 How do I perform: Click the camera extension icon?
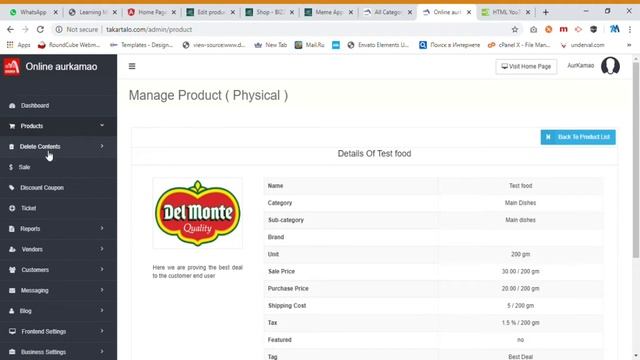click(x=533, y=29)
